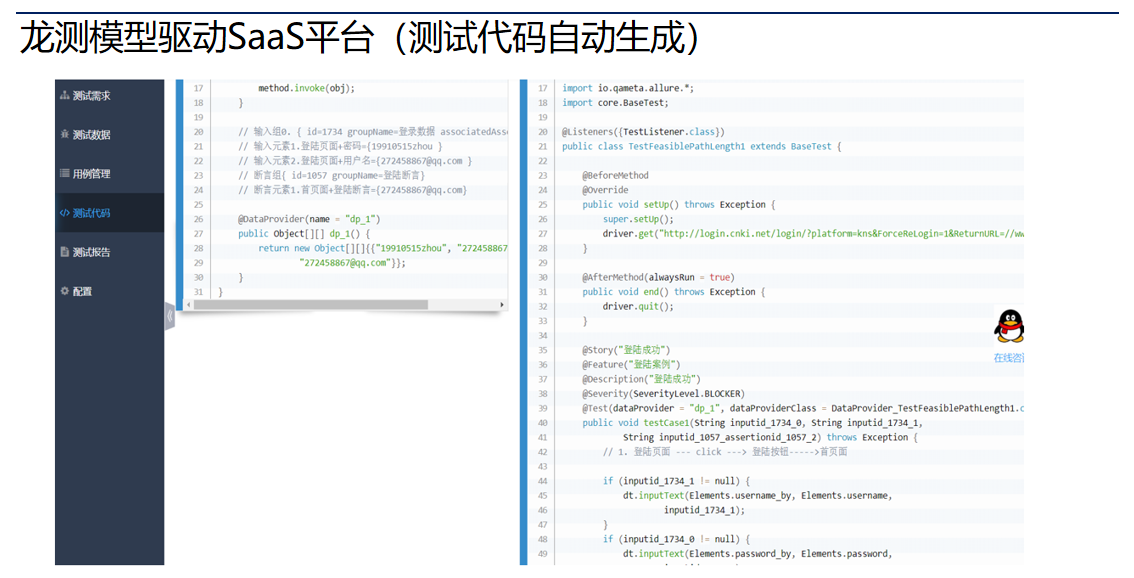This screenshot has width=1134, height=578.
Task: Click the "@BeforeMethod" annotation
Action: coord(615,175)
